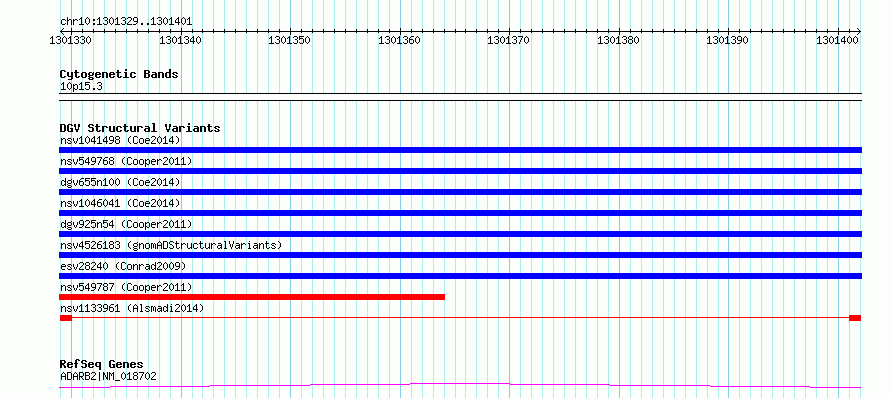Click right red block of nsv1133961
The height and width of the screenshot is (398, 890).
[x=855, y=318]
